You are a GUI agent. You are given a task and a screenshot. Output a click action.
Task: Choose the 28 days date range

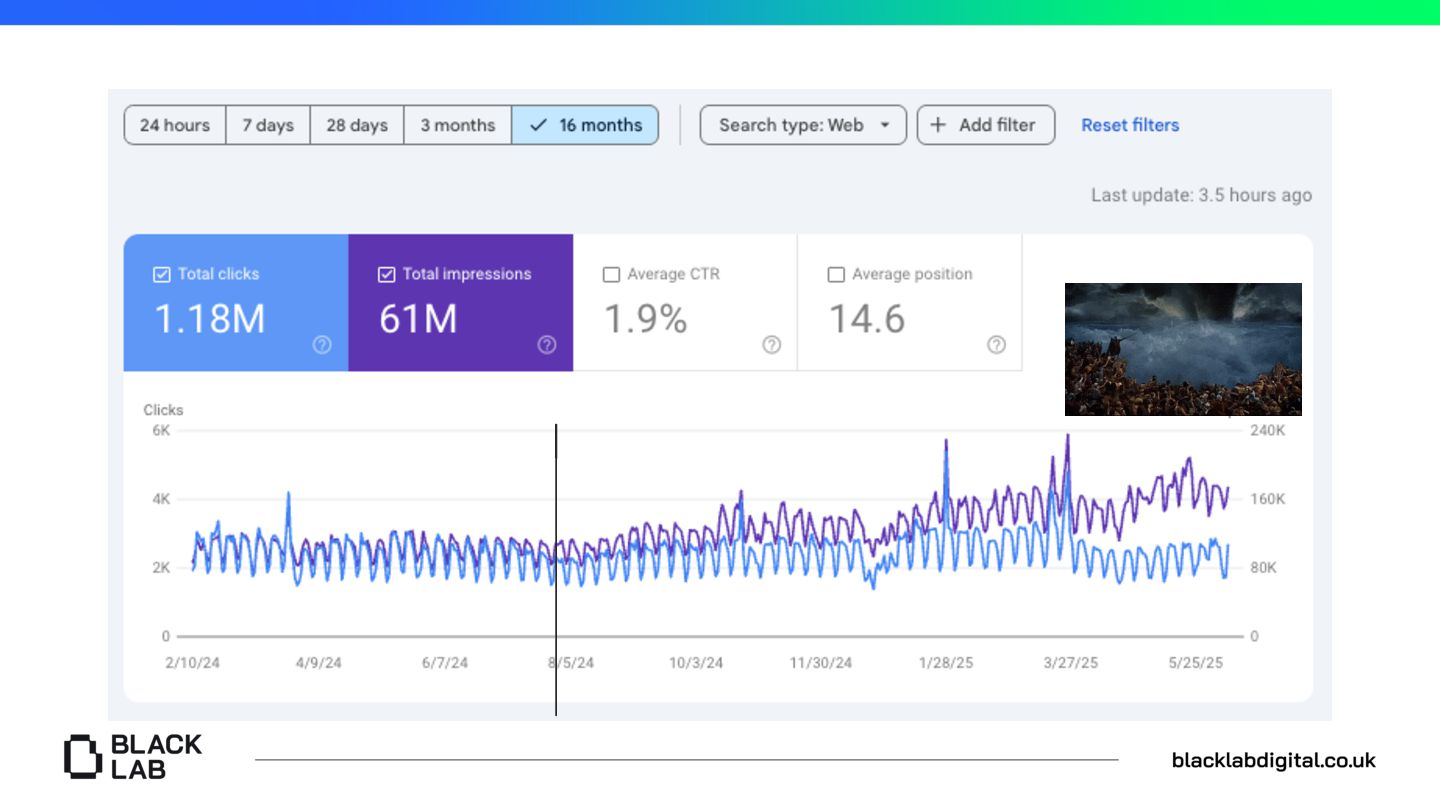click(357, 125)
